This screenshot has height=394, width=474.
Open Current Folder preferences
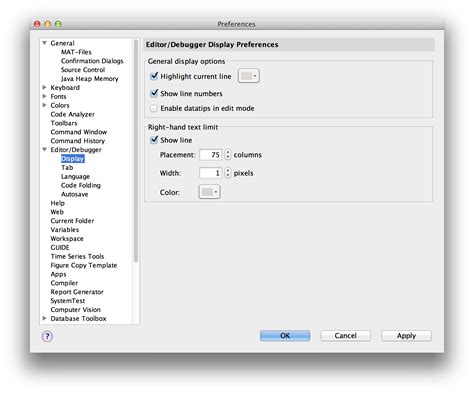72,221
